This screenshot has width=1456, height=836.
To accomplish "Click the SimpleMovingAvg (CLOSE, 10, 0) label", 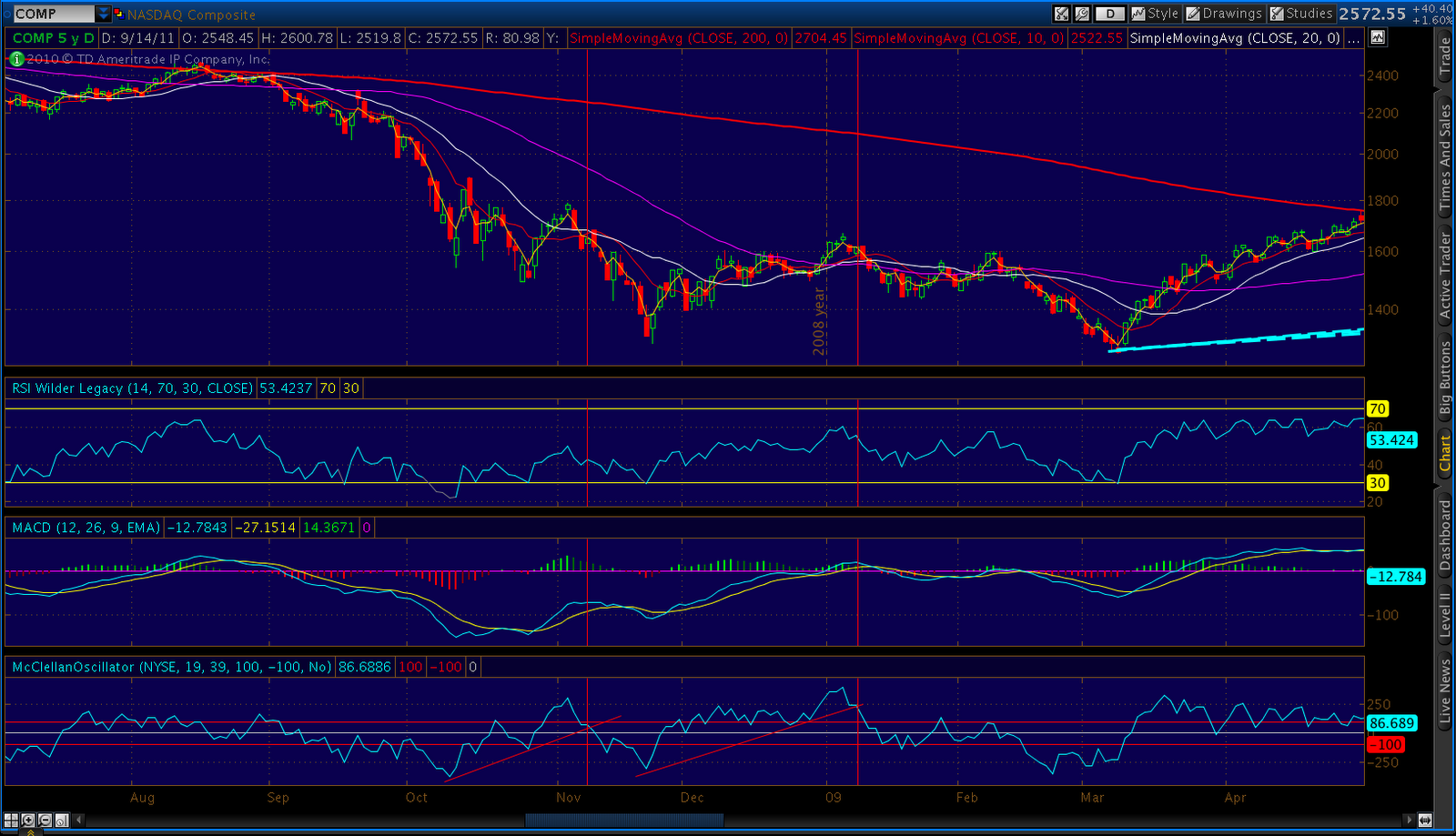I will click(959, 38).
